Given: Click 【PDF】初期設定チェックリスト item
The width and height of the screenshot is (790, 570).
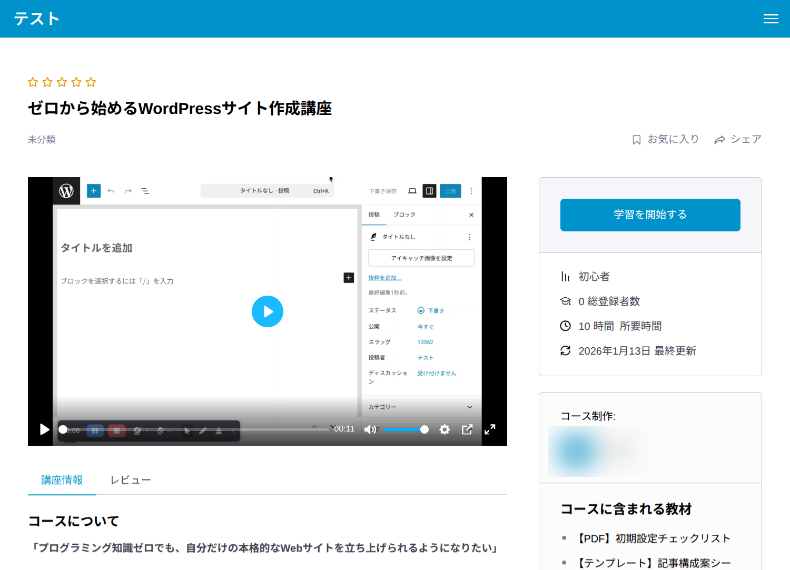Looking at the screenshot, I should [x=652, y=538].
